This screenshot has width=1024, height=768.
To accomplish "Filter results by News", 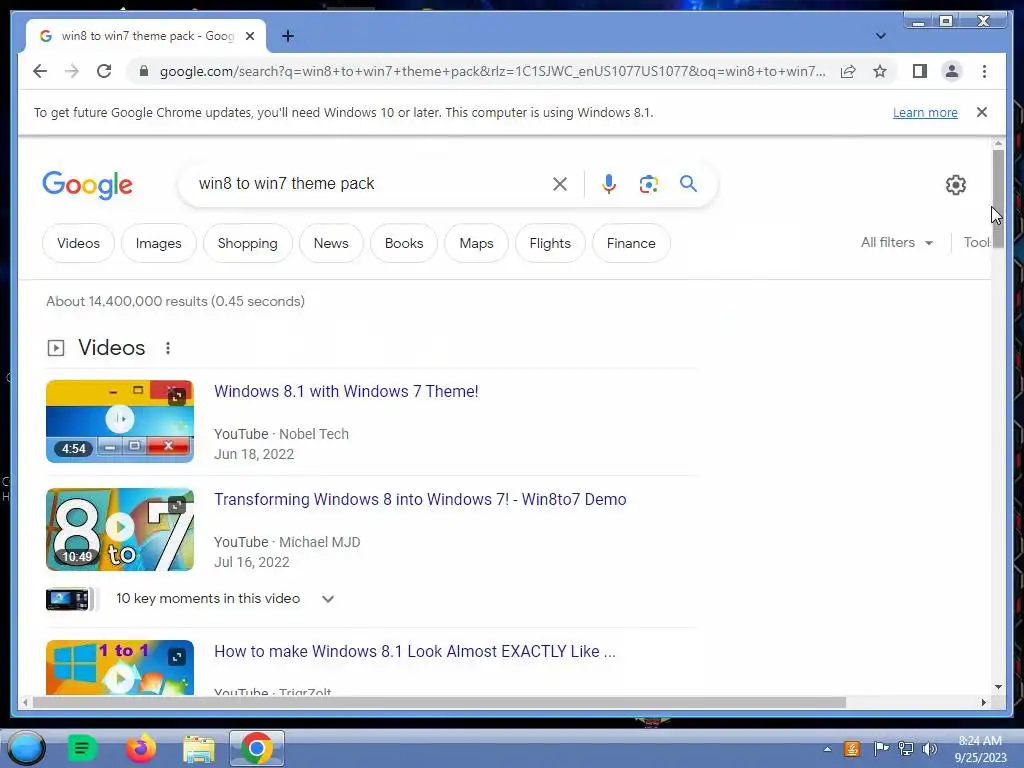I will [331, 243].
